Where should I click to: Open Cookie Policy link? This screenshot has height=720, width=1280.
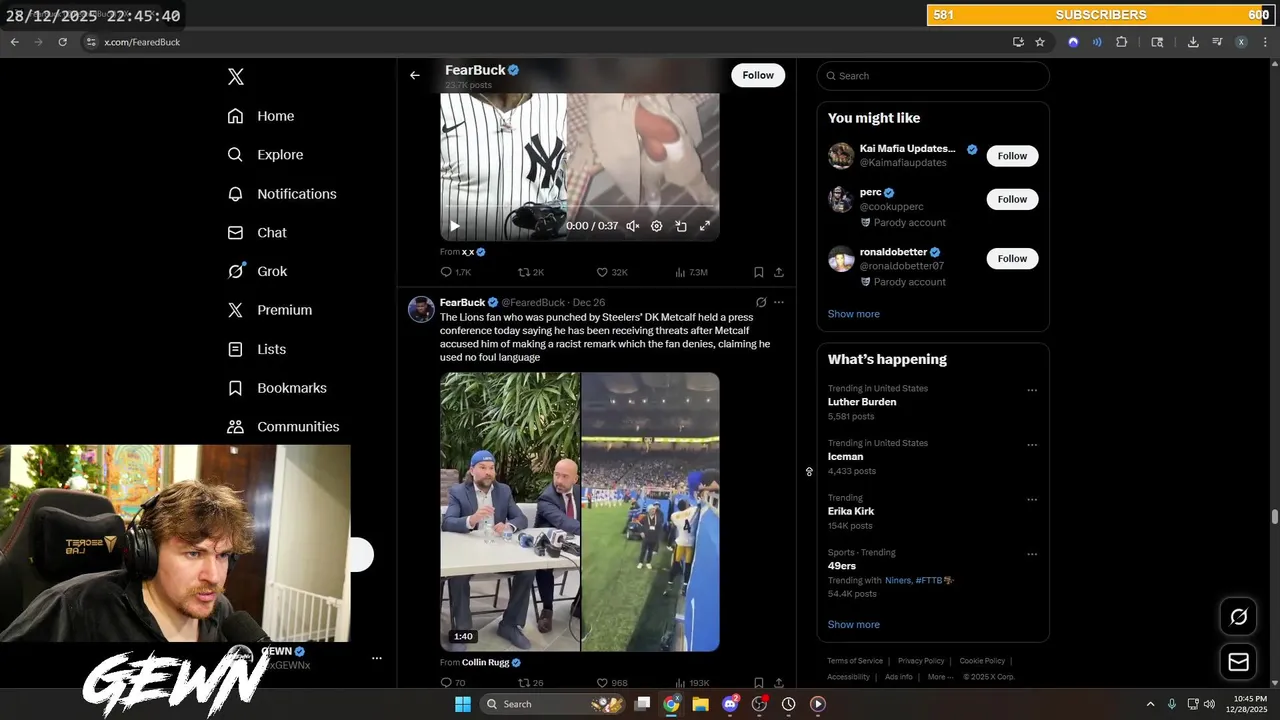point(982,661)
